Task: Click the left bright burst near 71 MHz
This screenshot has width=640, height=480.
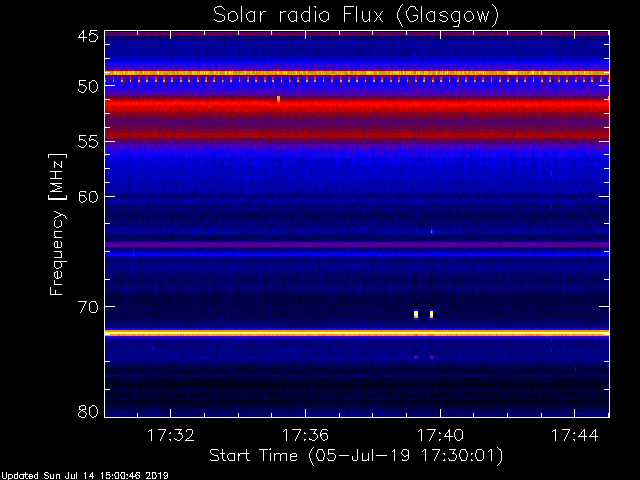Action: [x=416, y=314]
